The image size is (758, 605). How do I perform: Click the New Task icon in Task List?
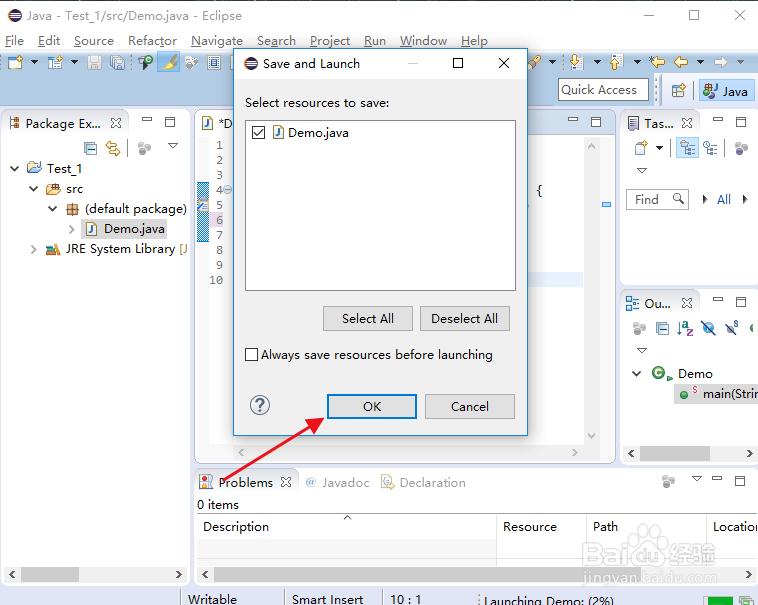(x=641, y=148)
